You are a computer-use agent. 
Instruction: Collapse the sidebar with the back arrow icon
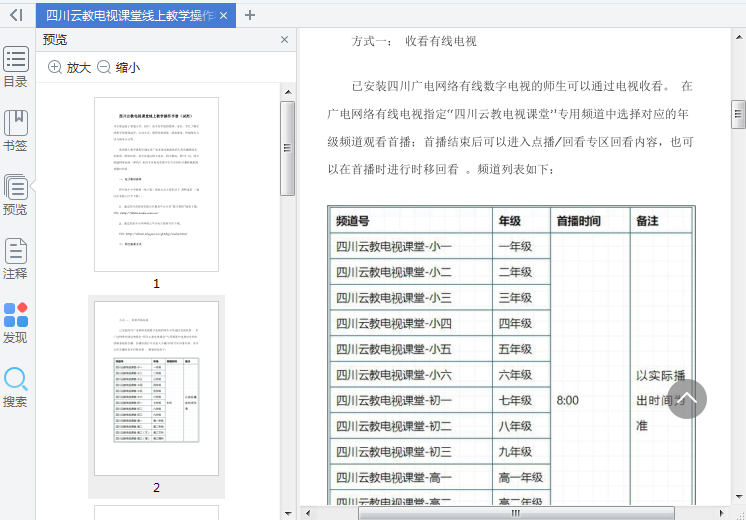click(x=16, y=15)
